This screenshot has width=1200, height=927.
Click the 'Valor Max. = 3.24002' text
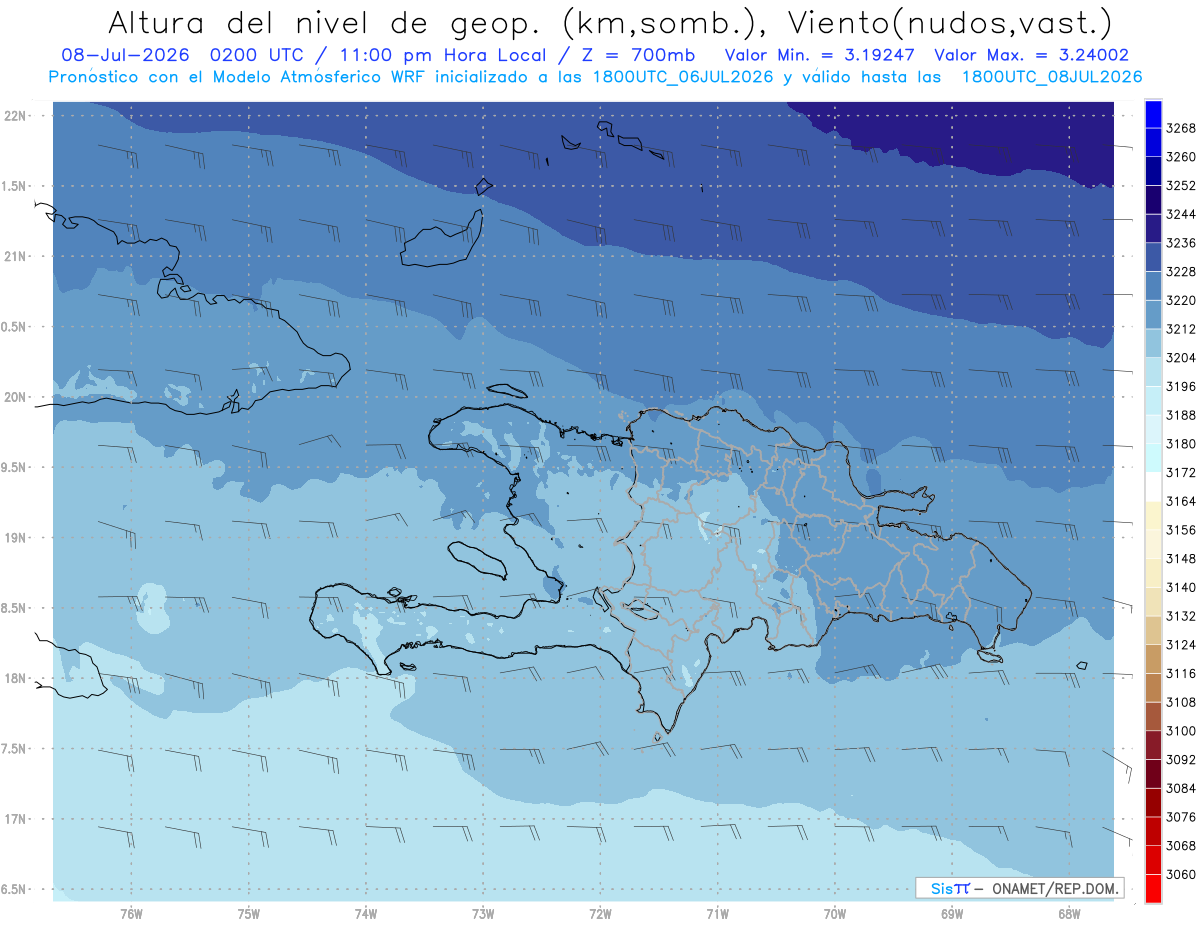[1031, 55]
